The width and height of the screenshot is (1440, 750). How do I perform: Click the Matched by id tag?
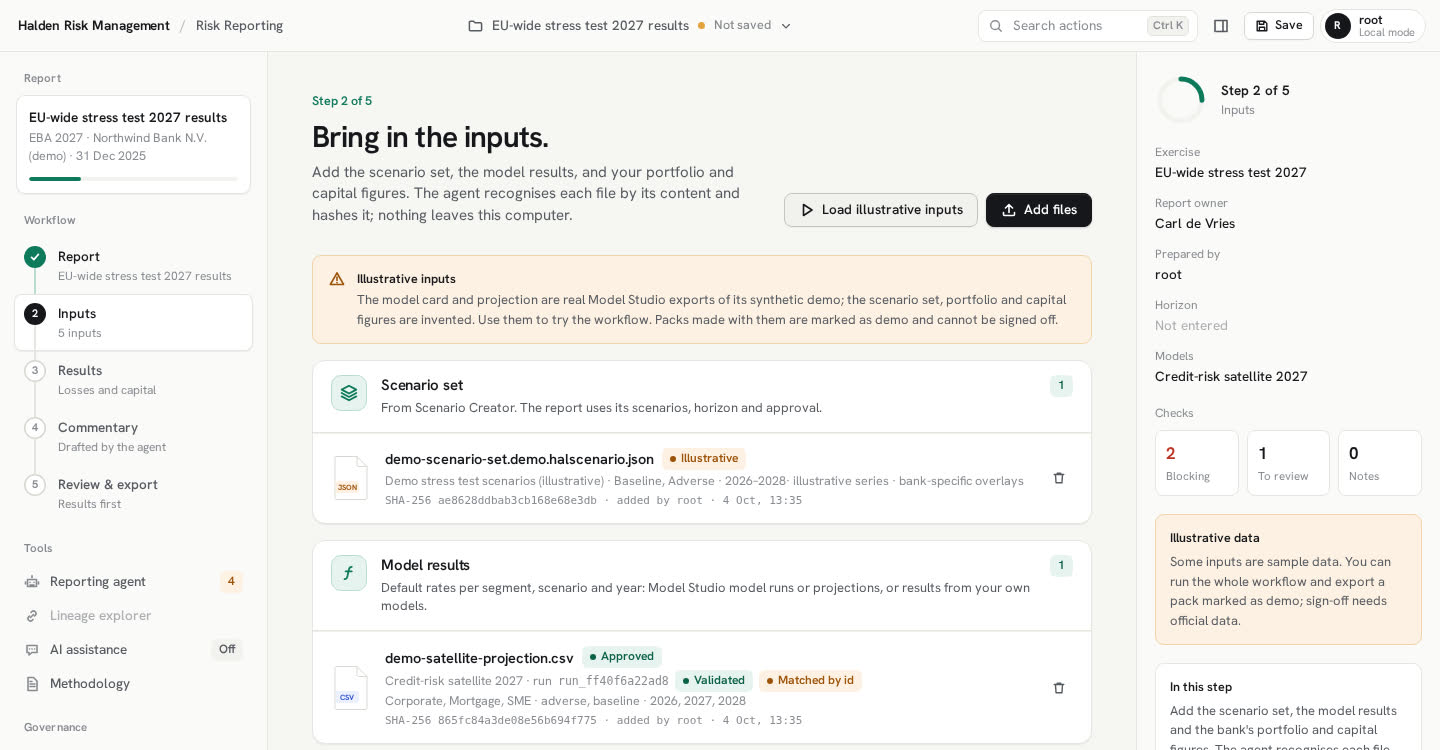(810, 680)
